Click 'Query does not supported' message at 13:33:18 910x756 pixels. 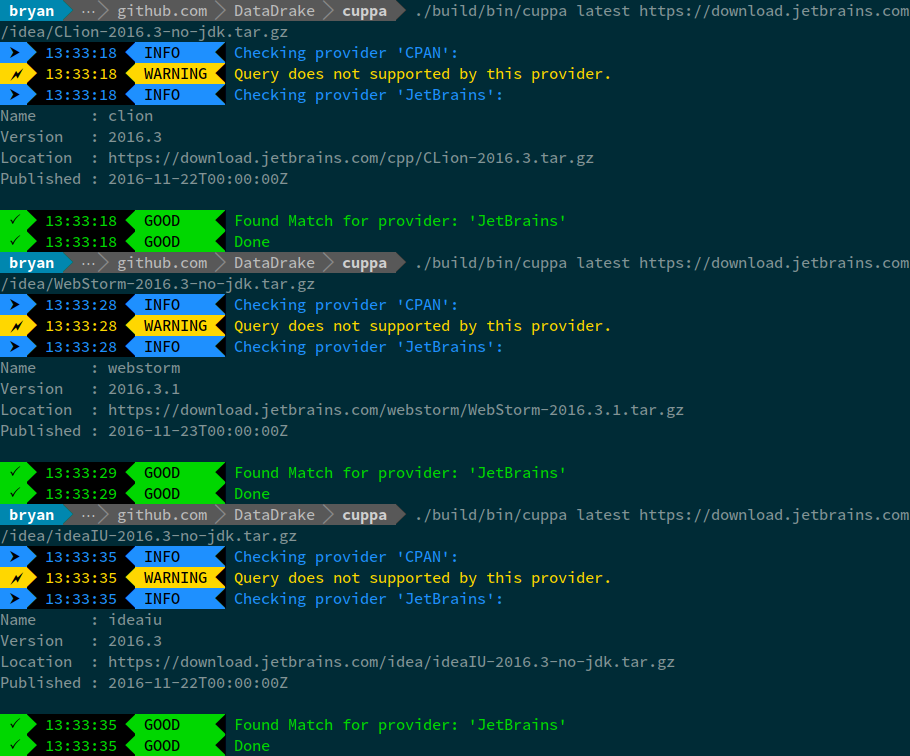point(422,74)
